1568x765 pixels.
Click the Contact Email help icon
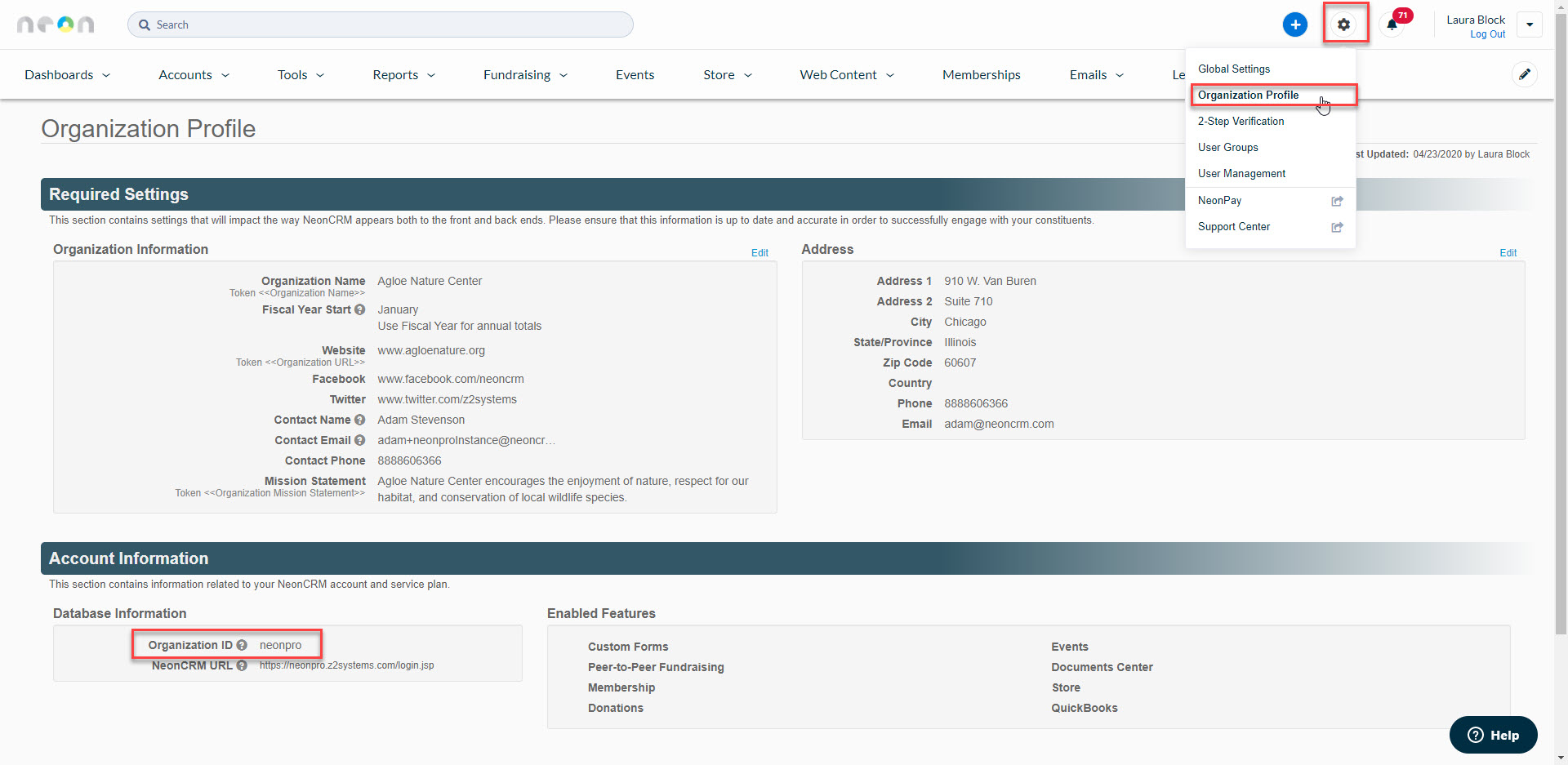point(359,440)
